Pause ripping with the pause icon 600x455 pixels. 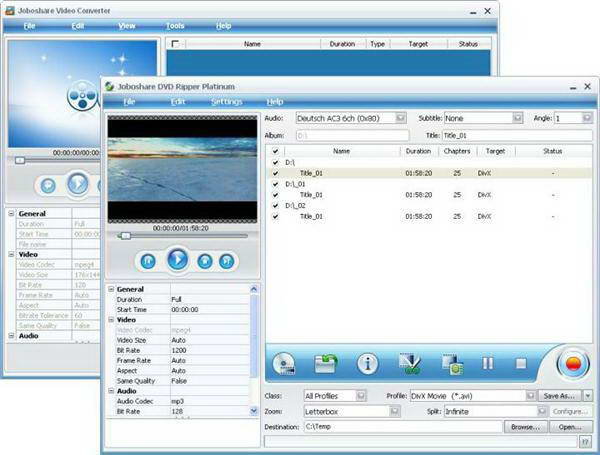489,363
